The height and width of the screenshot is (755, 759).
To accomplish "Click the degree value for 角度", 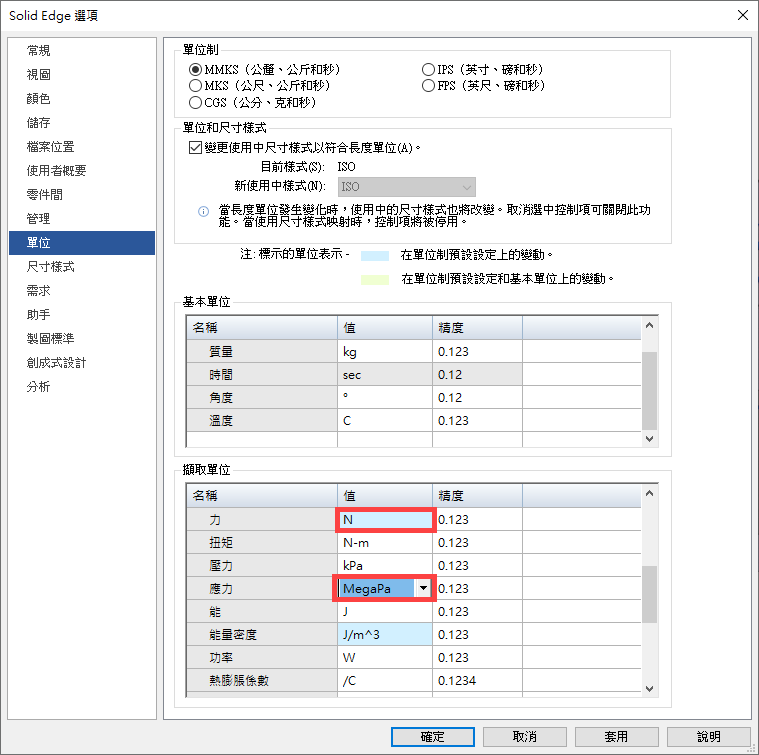I will (x=385, y=397).
